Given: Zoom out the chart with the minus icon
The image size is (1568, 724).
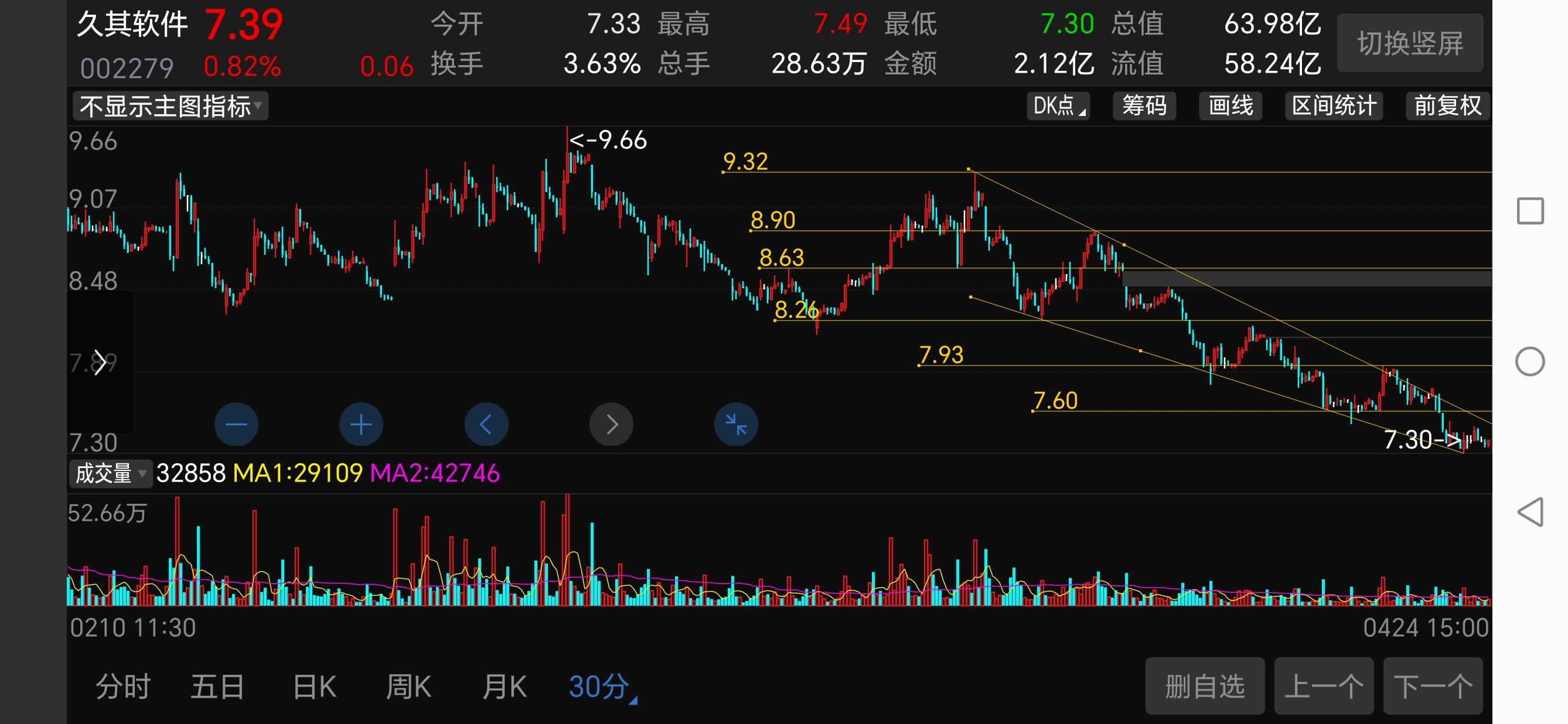Looking at the screenshot, I should pyautogui.click(x=236, y=424).
